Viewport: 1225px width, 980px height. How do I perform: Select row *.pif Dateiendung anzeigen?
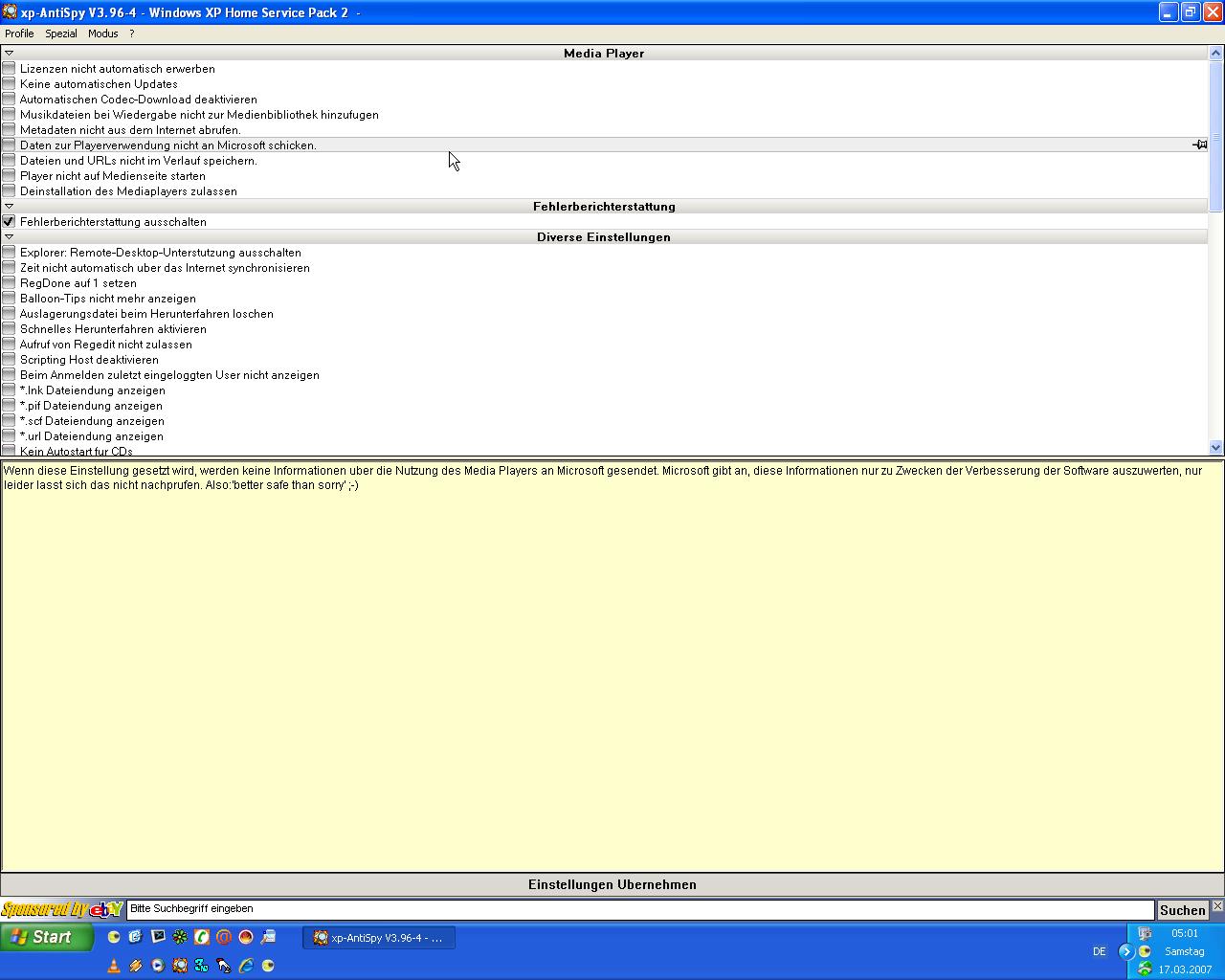coord(604,405)
